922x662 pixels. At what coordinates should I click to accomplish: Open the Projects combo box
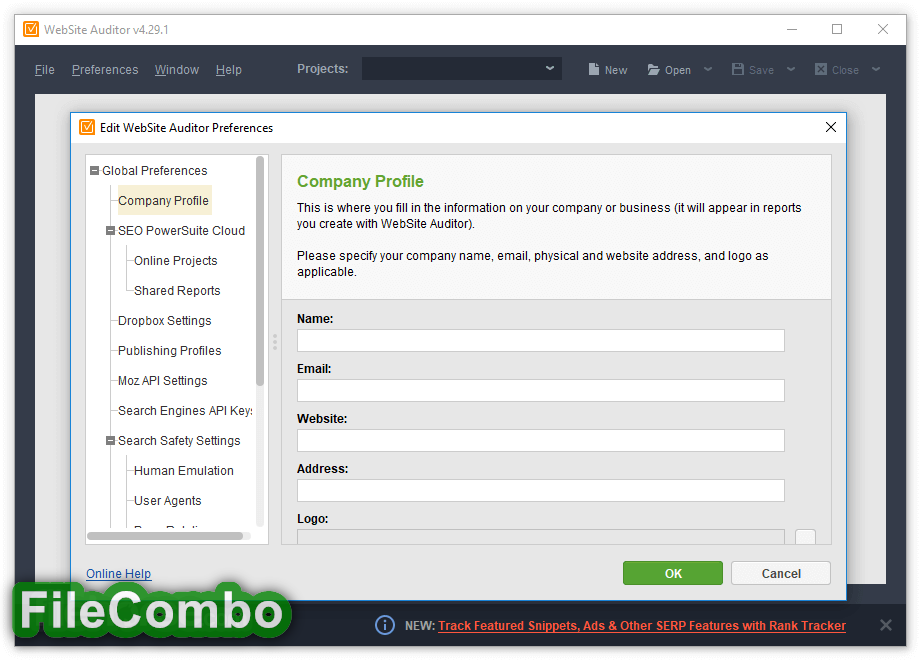pyautogui.click(x=462, y=69)
